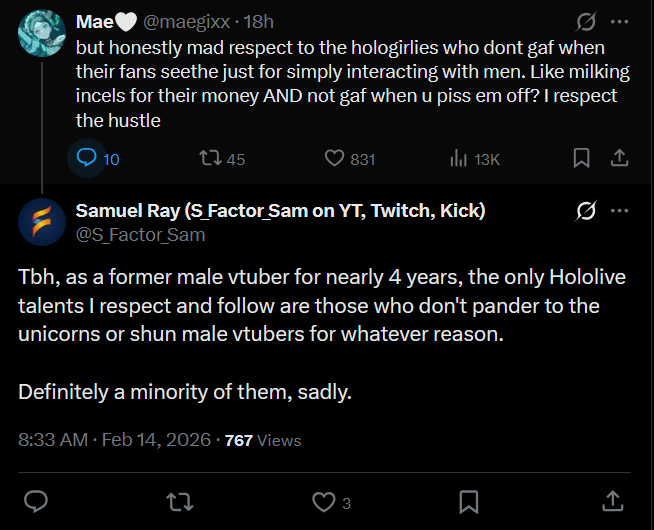Reply to Samuel Ray's tweet

[x=36, y=501]
